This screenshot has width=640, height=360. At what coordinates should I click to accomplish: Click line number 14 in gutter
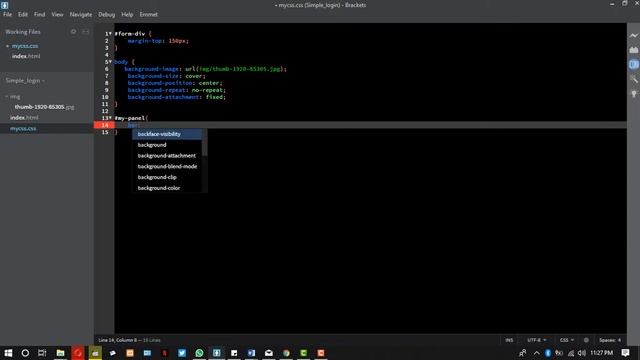click(x=105, y=125)
